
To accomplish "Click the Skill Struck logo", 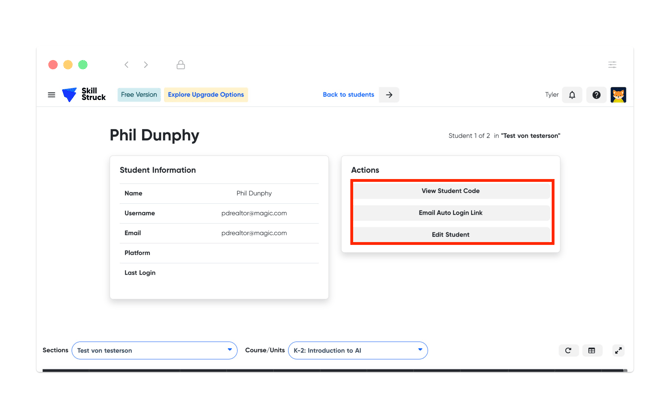I will (84, 95).
